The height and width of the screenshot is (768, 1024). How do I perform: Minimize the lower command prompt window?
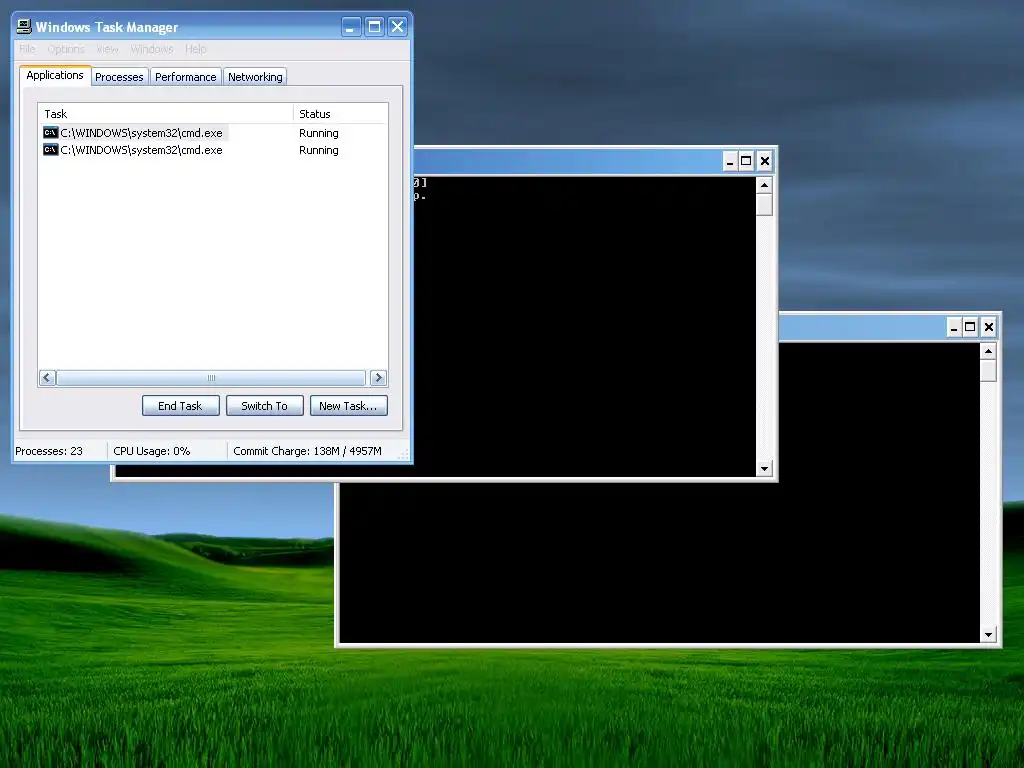coord(954,327)
